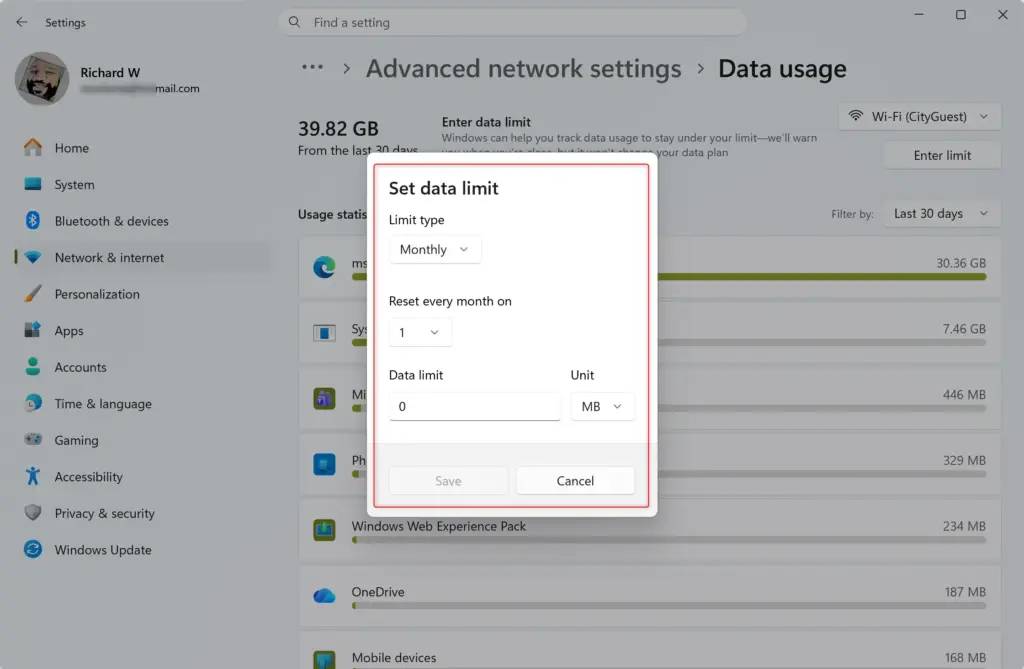Viewport: 1024px width, 669px height.
Task: Click the Apps icon in sidebar
Action: point(33,330)
